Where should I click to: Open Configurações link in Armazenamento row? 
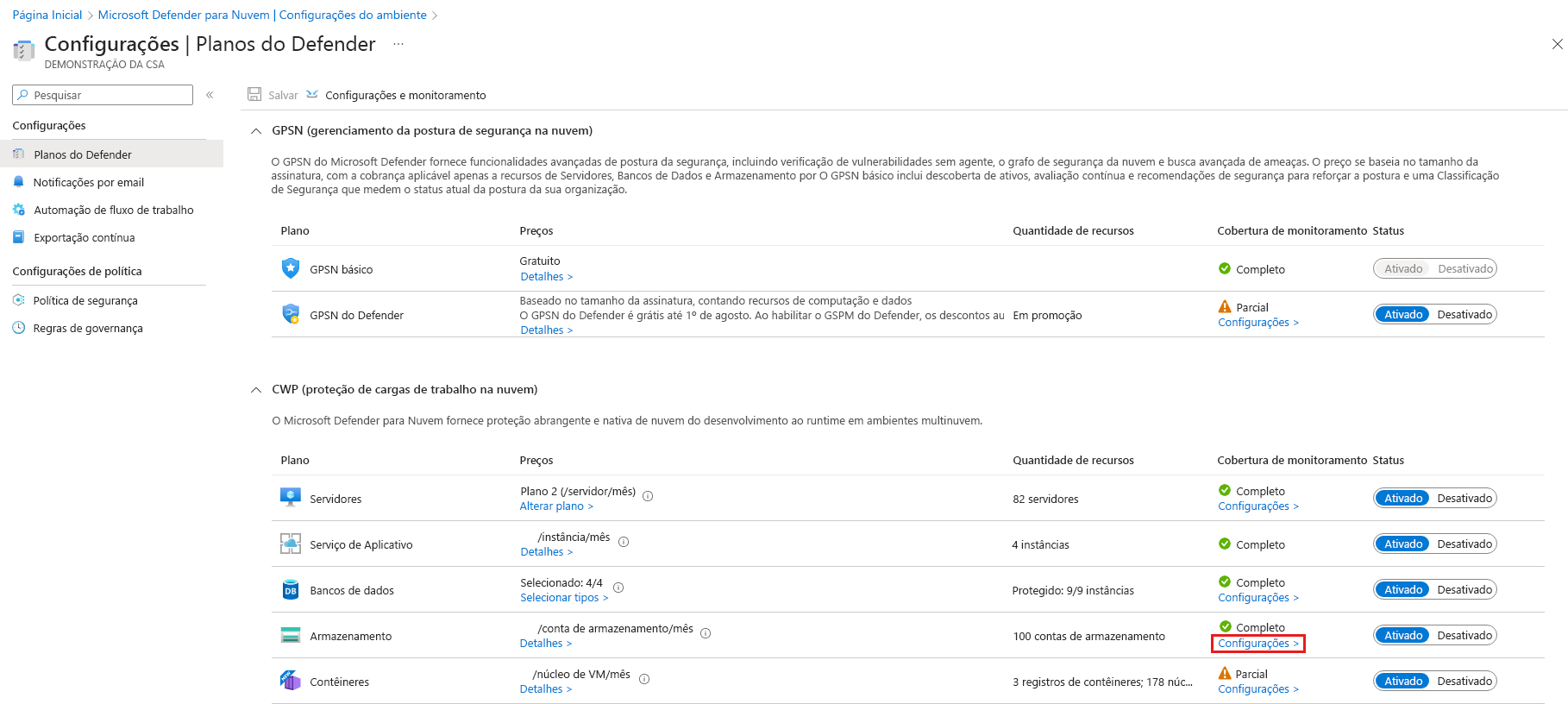pos(1258,644)
